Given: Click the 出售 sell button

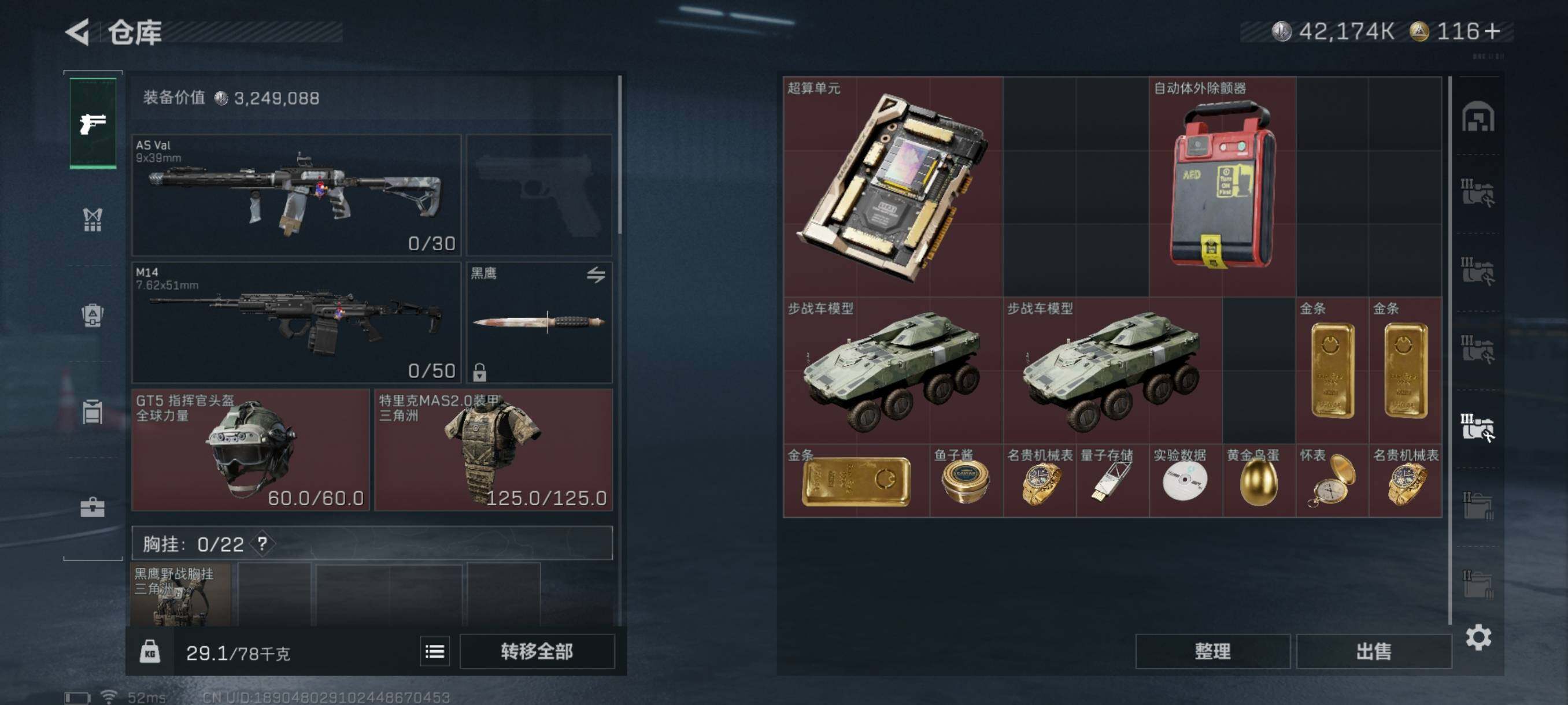Looking at the screenshot, I should click(x=1373, y=651).
